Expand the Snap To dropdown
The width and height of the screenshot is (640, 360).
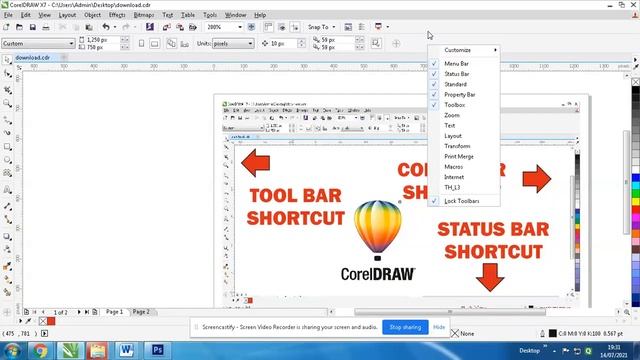coord(333,27)
